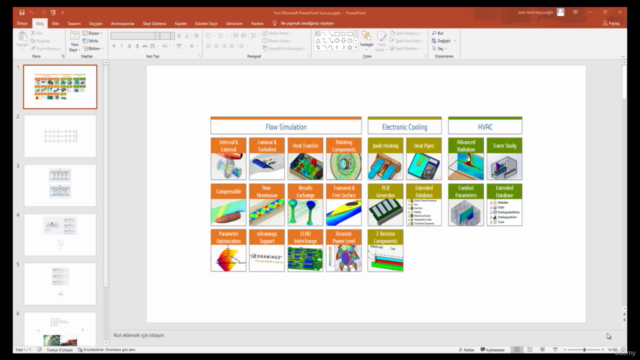This screenshot has height=360, width=640.
Task: Click the Biçim Boyacısı format painter
Action: pyautogui.click(x=46, y=49)
